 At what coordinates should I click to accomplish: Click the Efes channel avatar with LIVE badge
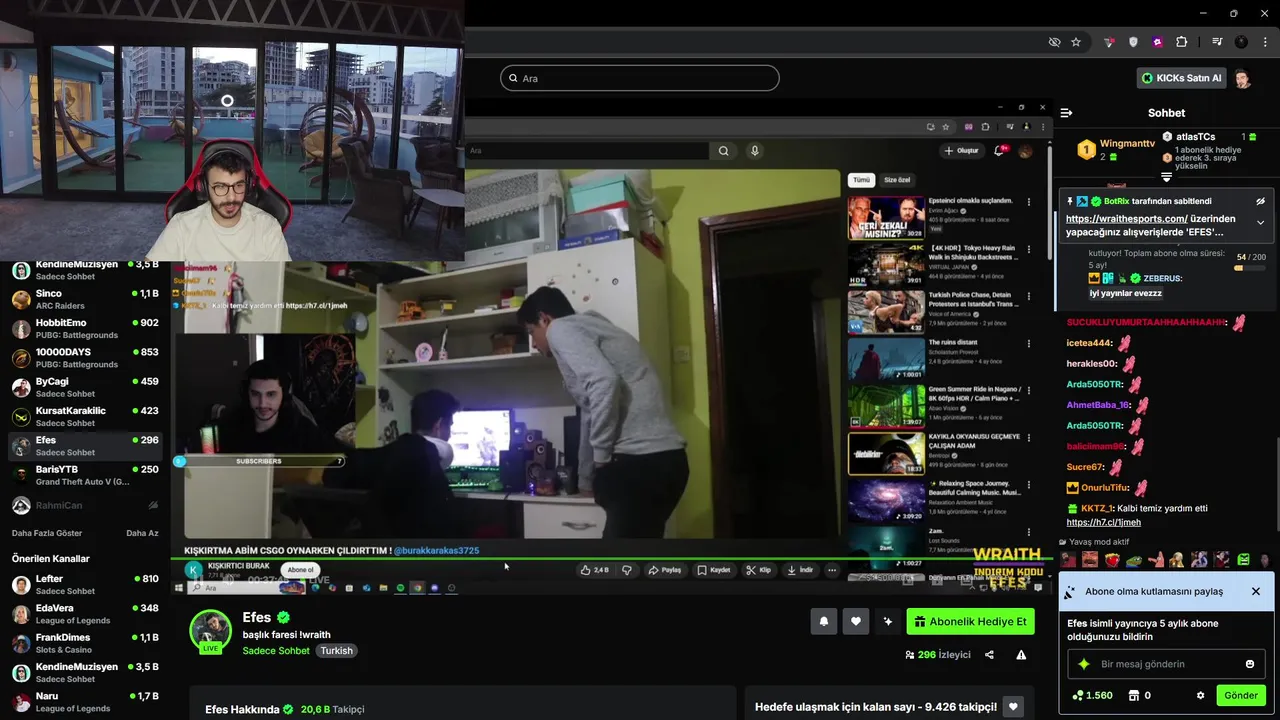(x=210, y=631)
